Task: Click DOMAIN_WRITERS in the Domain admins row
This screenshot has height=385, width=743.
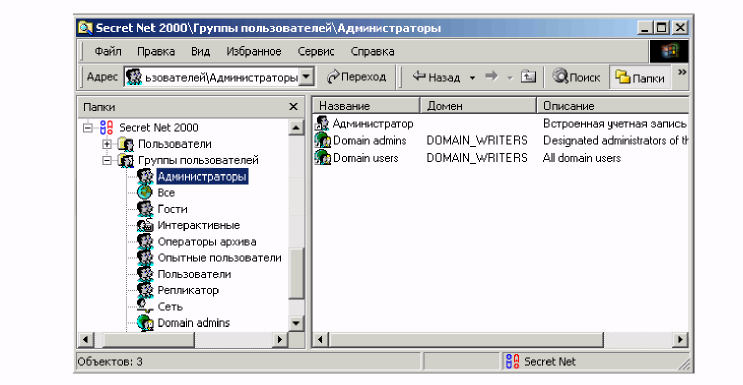Action: click(477, 140)
